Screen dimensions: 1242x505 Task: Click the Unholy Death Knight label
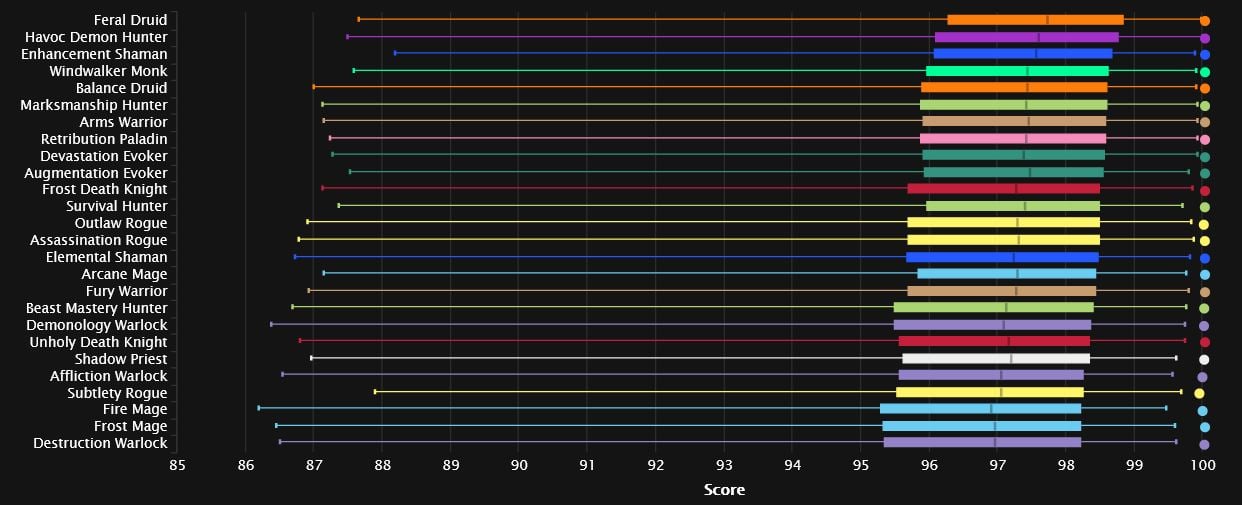coord(98,342)
